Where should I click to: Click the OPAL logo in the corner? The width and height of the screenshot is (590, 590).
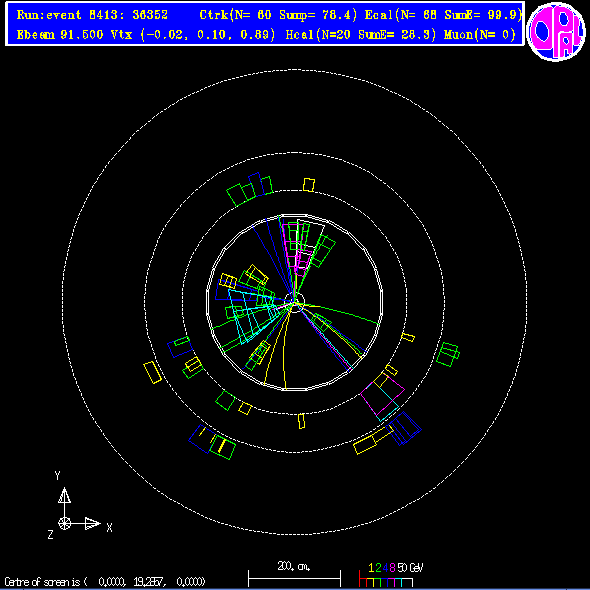(x=556, y=31)
